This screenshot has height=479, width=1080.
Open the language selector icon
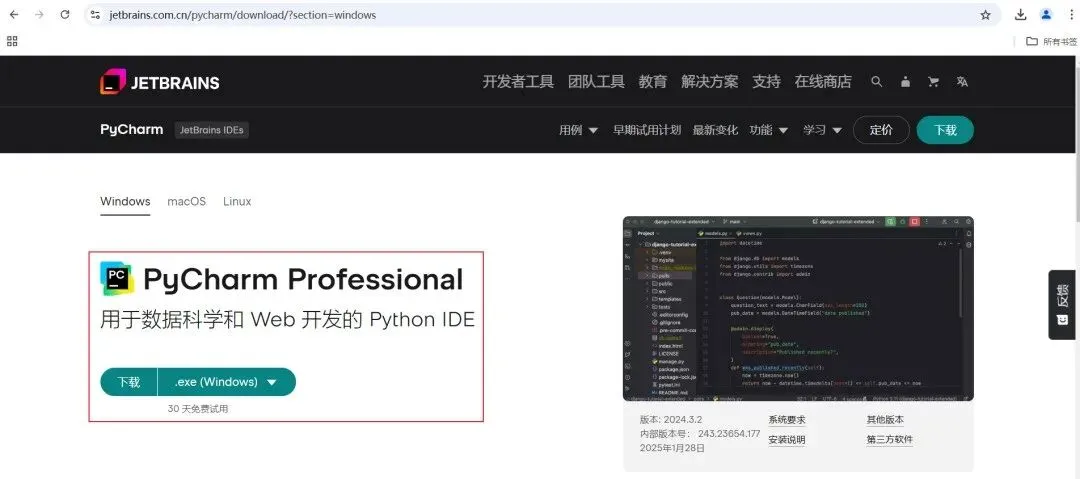[x=962, y=82]
